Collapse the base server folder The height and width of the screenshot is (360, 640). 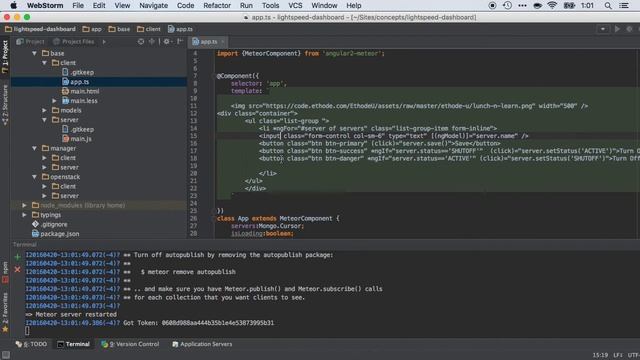44,120
